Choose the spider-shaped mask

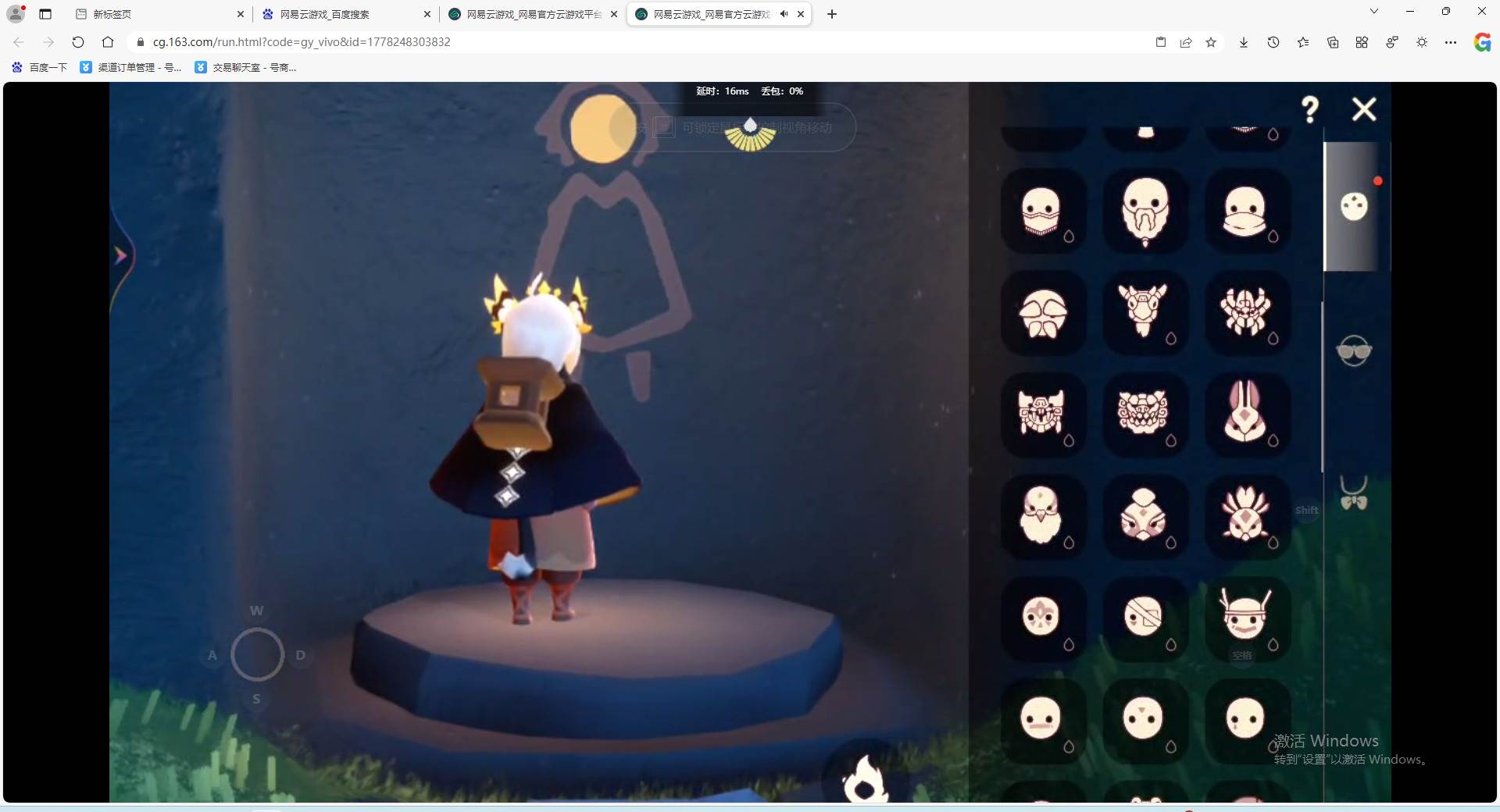tap(1247, 312)
